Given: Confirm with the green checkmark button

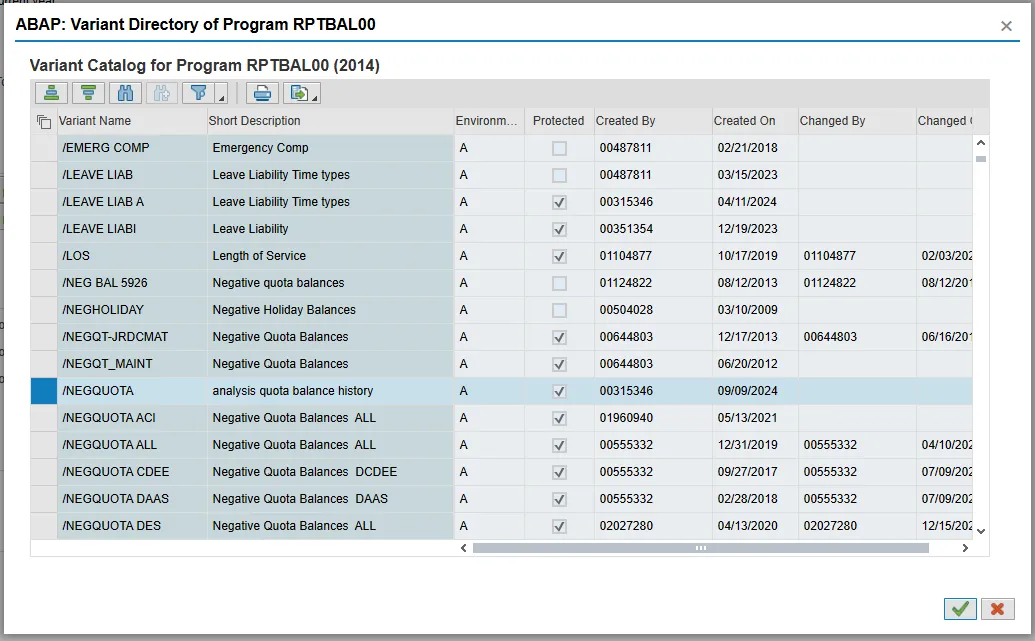Looking at the screenshot, I should click(x=960, y=608).
